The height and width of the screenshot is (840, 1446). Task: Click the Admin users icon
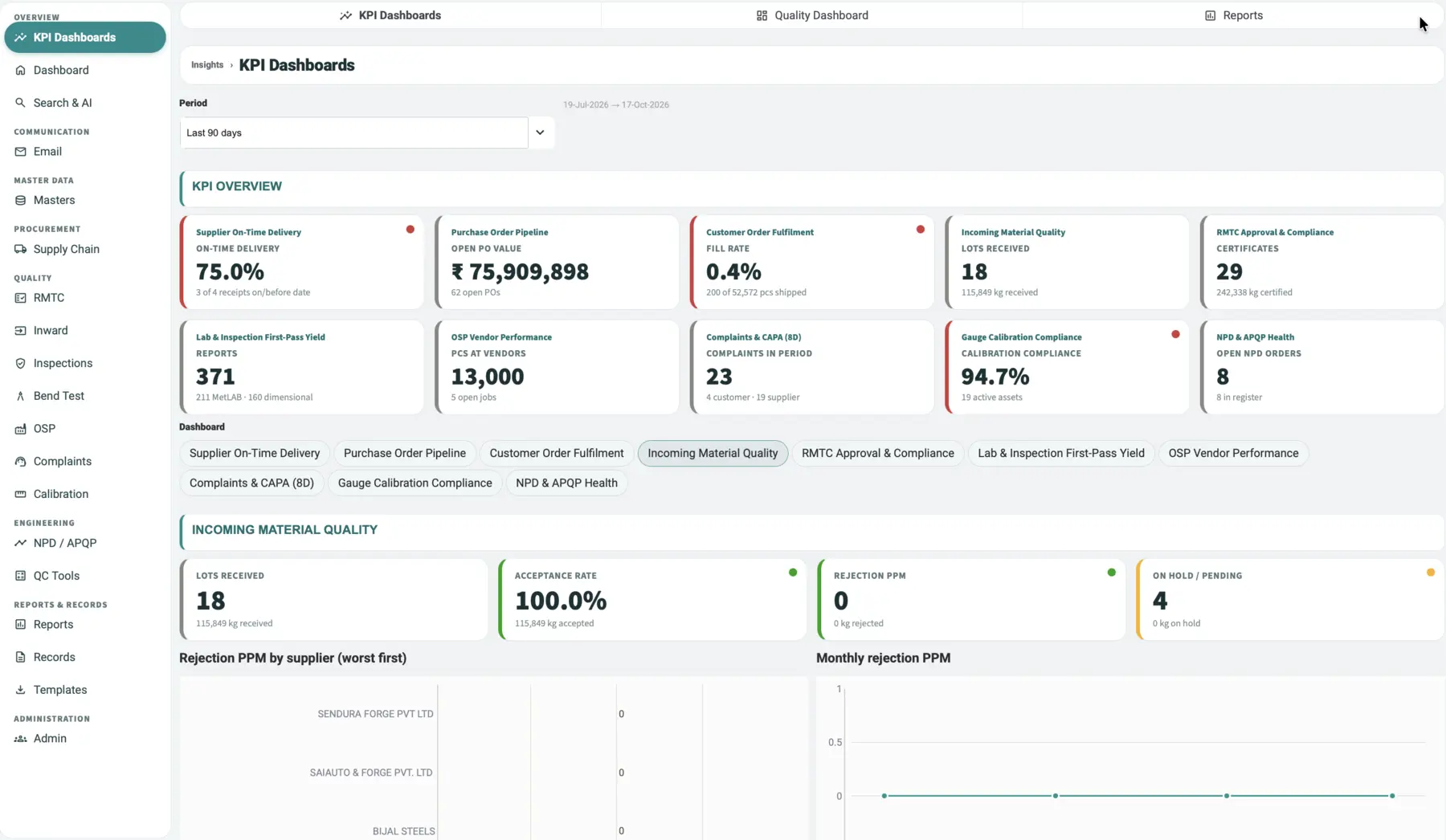20,739
